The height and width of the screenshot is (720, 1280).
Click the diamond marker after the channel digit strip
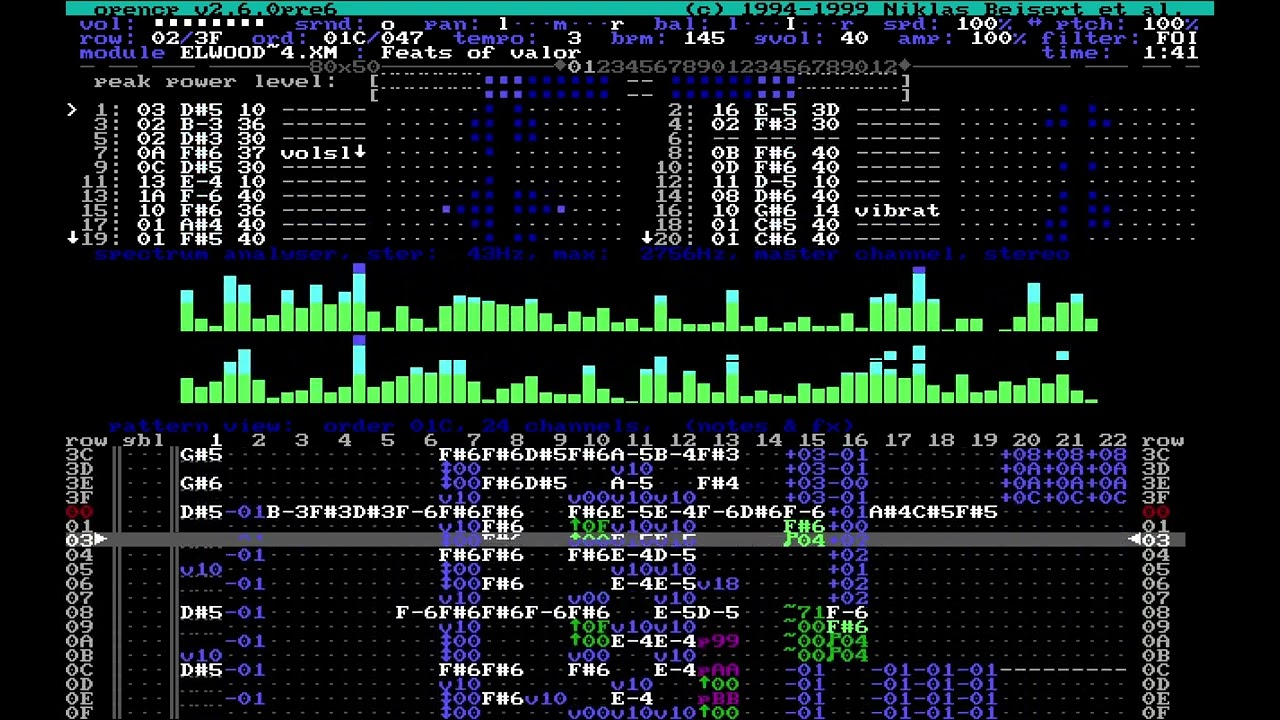pos(904,67)
